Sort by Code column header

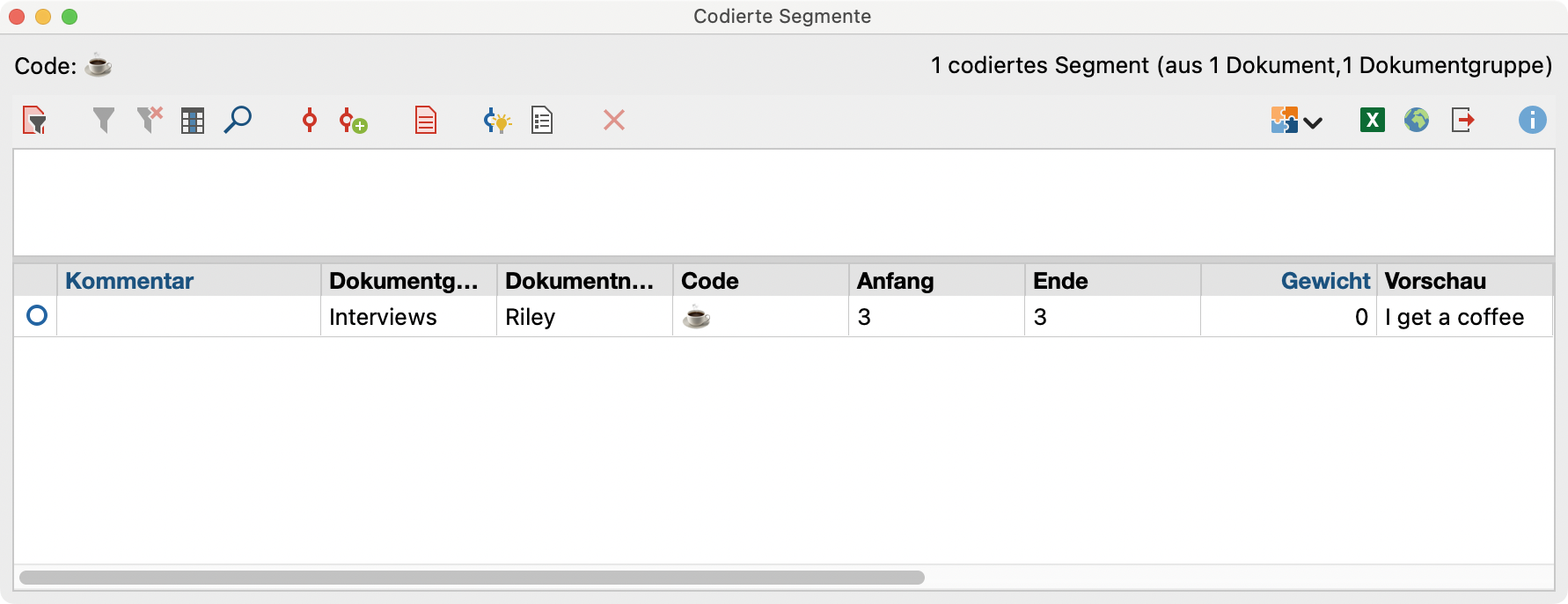point(761,281)
